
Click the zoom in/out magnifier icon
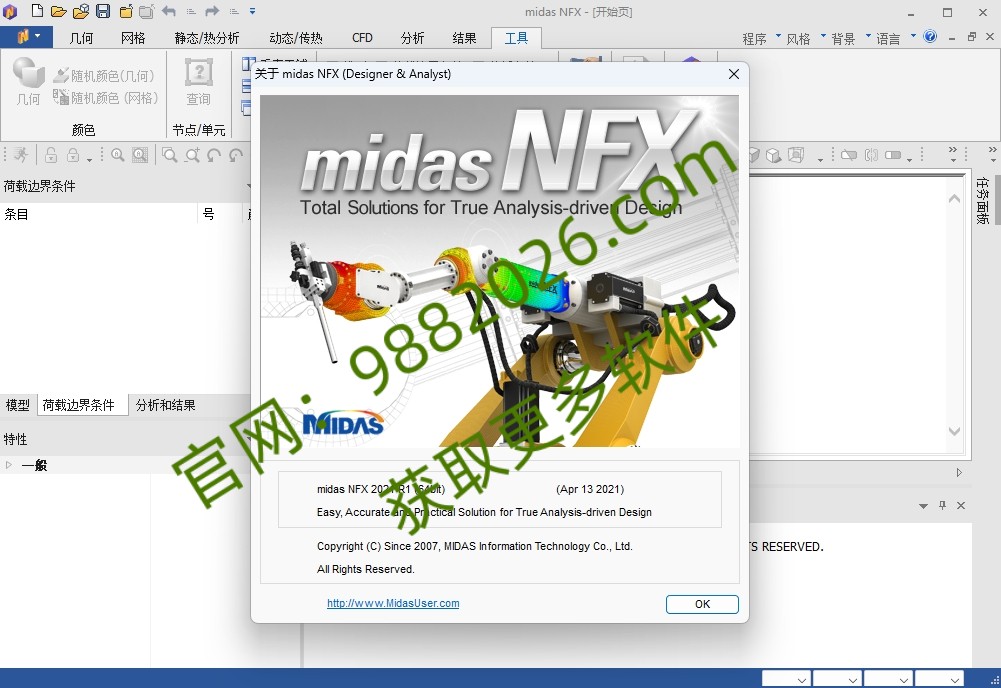[x=192, y=155]
